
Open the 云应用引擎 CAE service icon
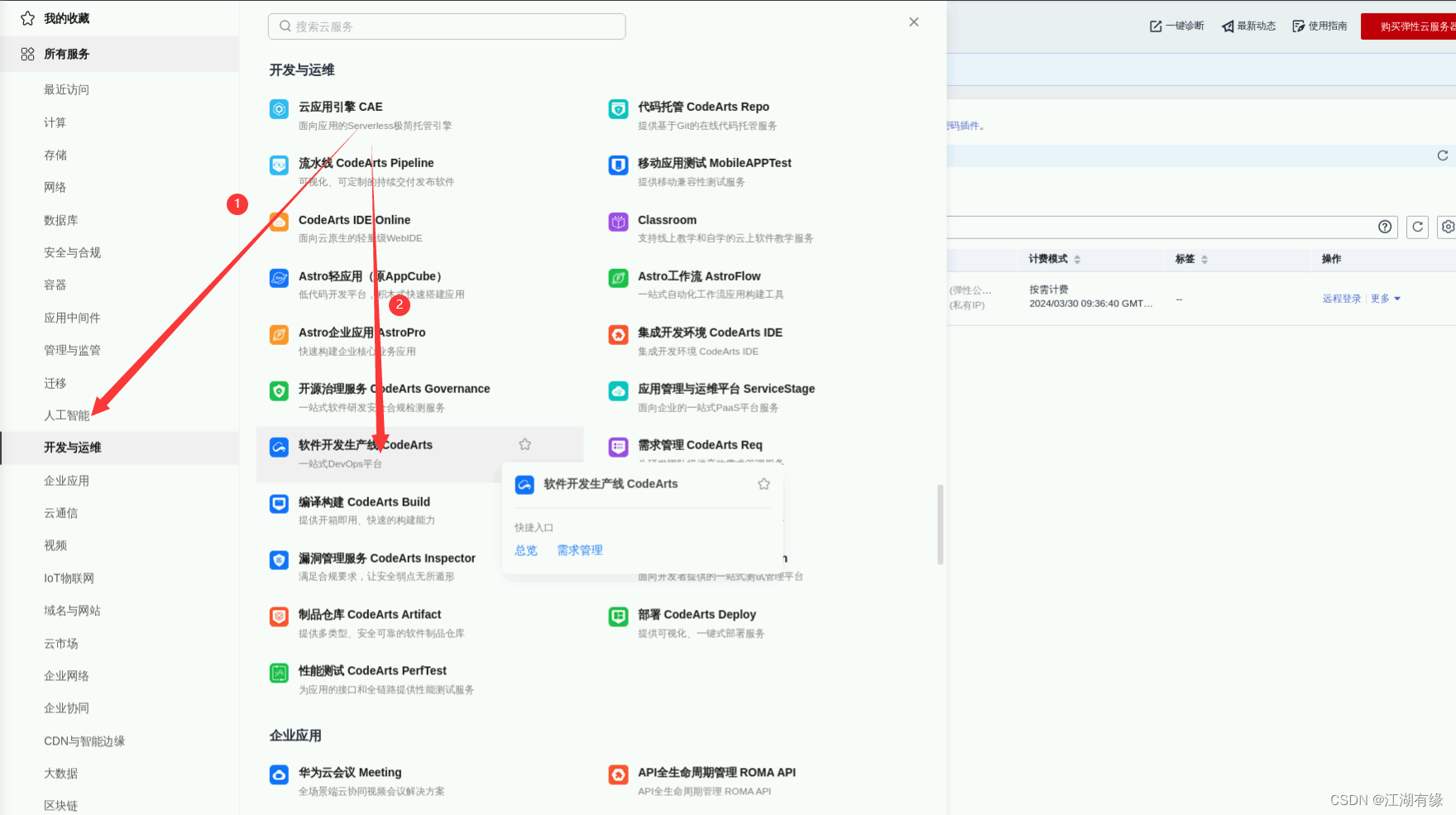tap(280, 108)
